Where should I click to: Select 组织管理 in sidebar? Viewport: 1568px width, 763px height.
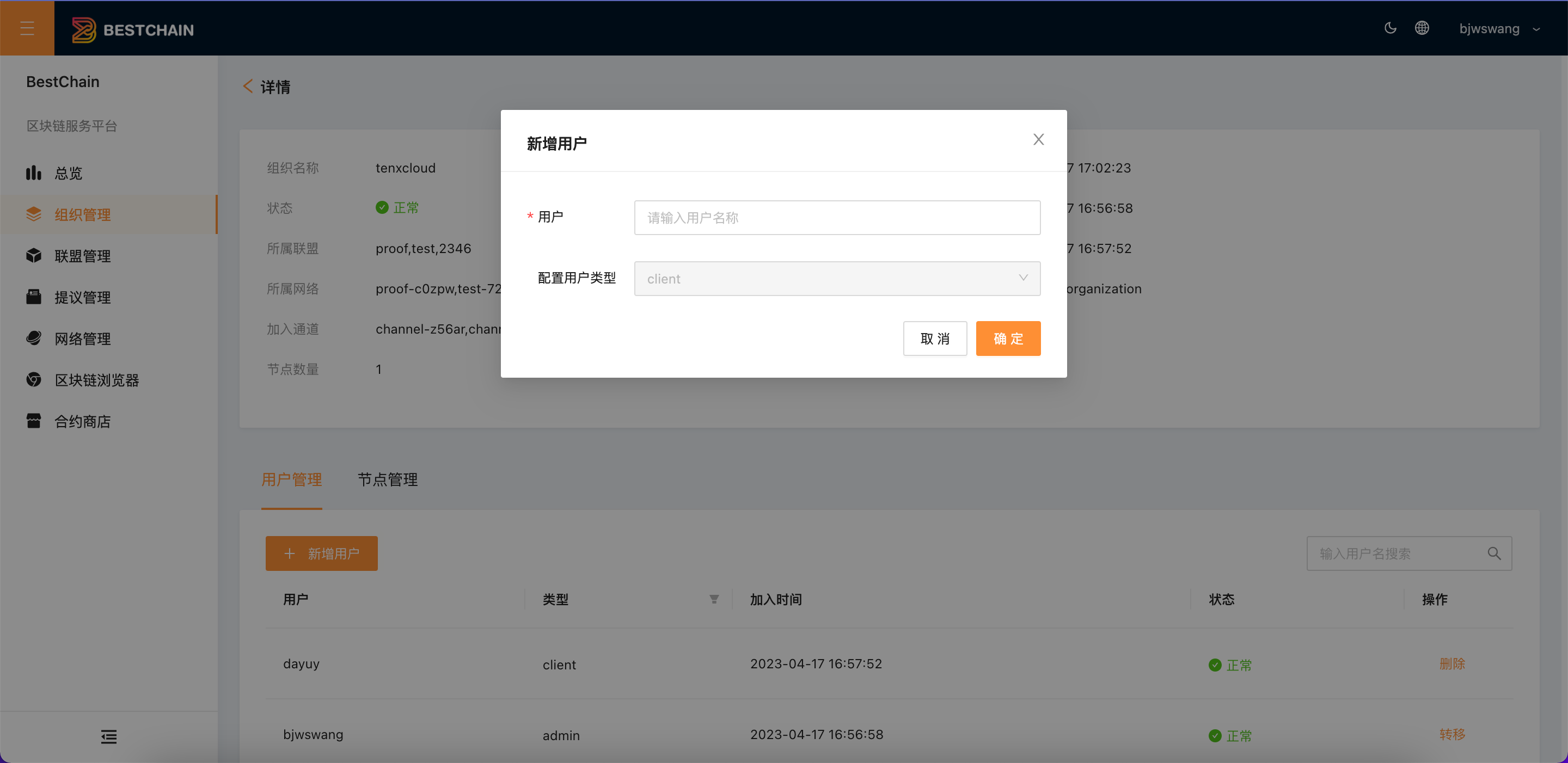(109, 214)
